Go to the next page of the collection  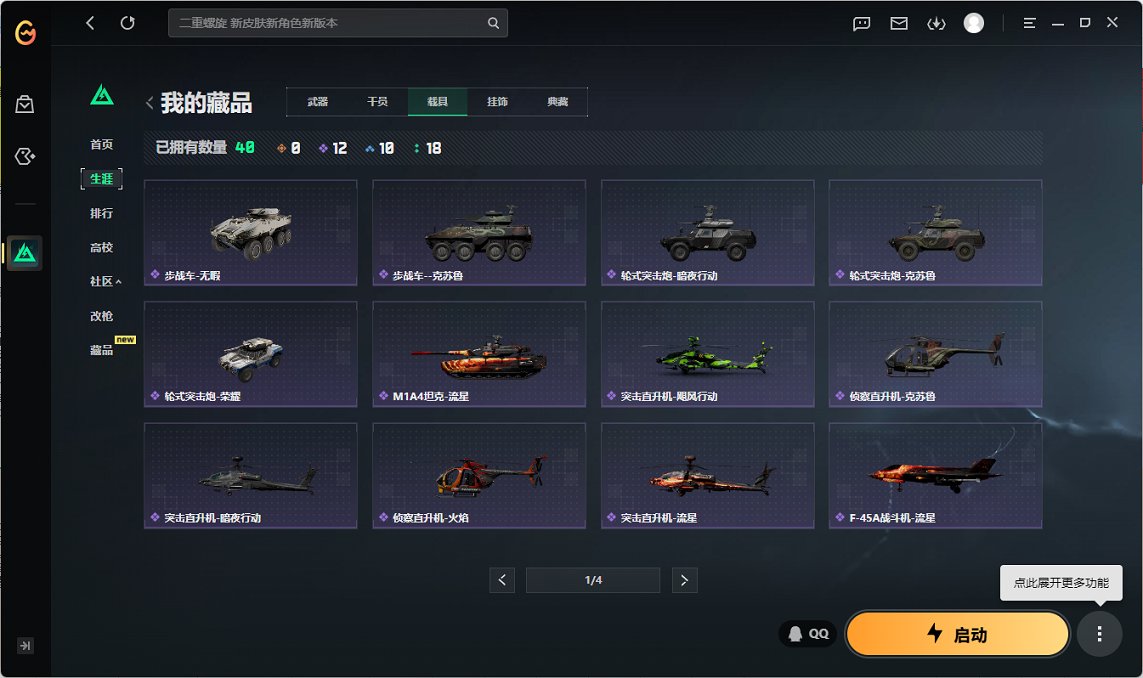pos(684,580)
